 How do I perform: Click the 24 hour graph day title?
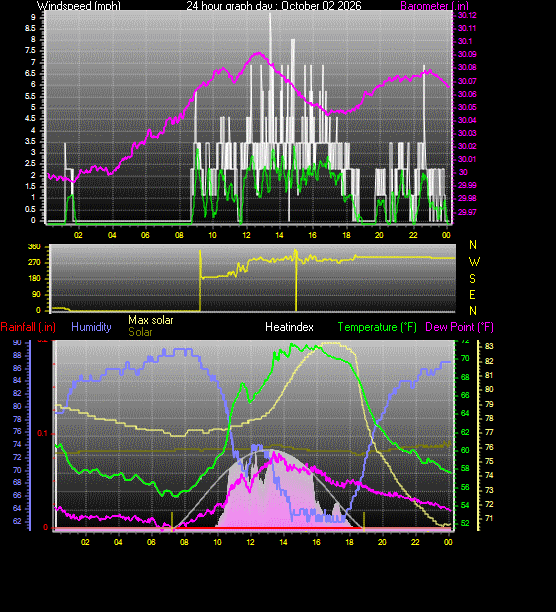coord(274,5)
